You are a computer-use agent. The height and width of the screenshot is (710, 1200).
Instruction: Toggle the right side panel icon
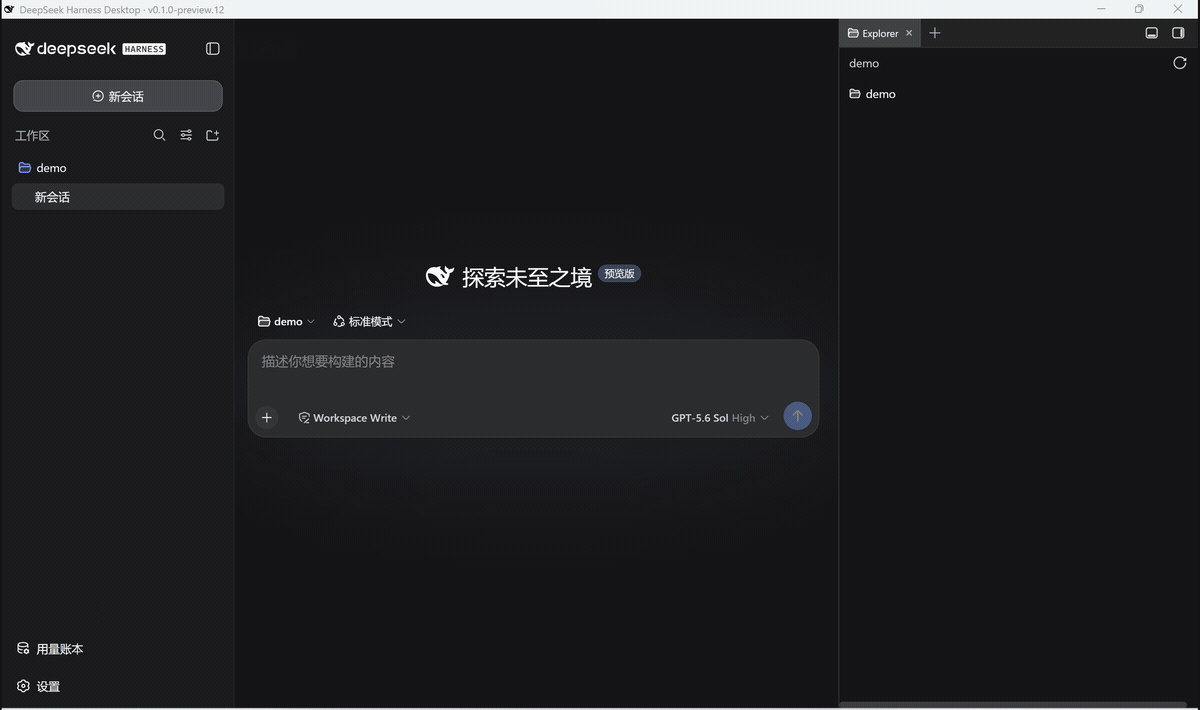coord(1178,33)
